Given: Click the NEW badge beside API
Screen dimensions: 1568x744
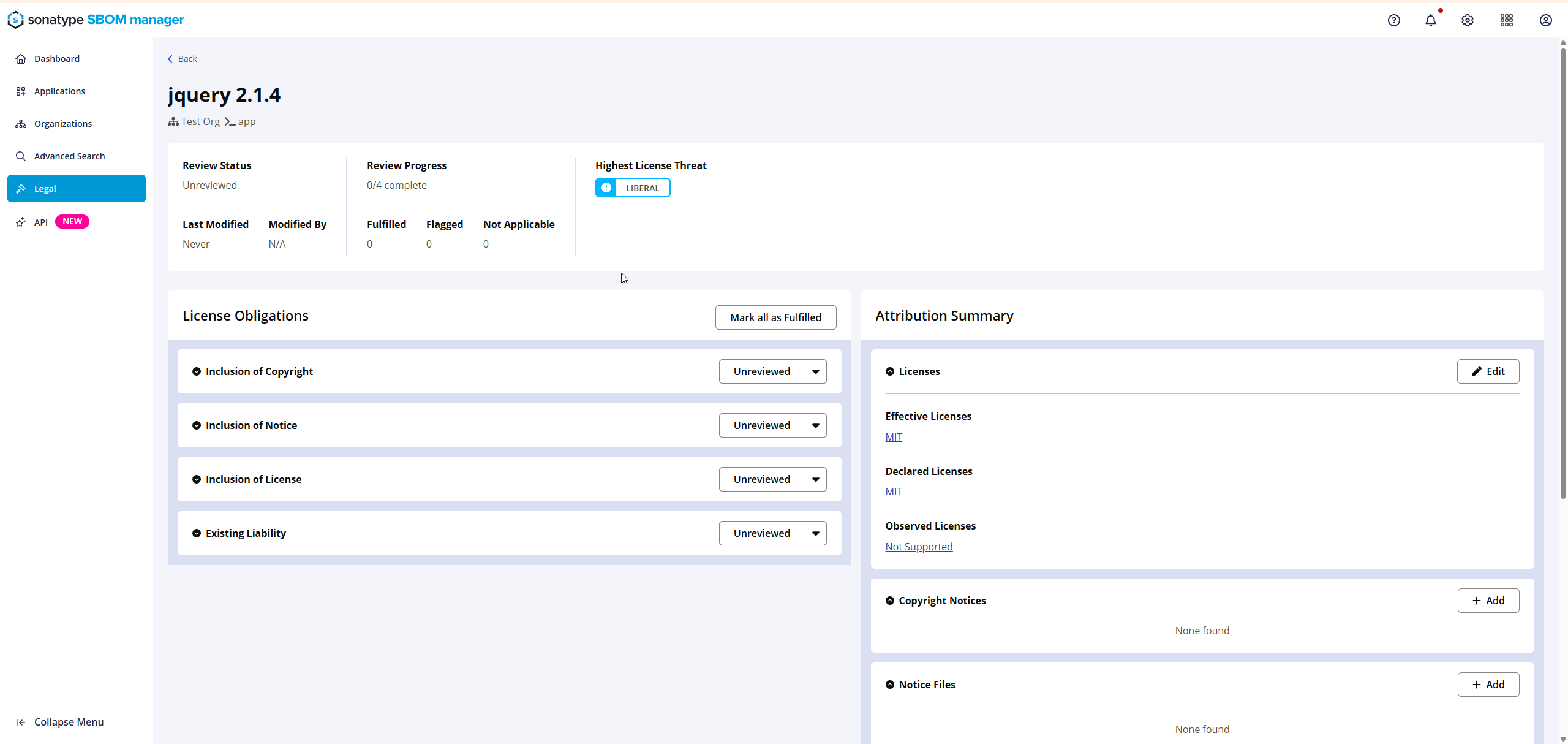Looking at the screenshot, I should [x=72, y=222].
